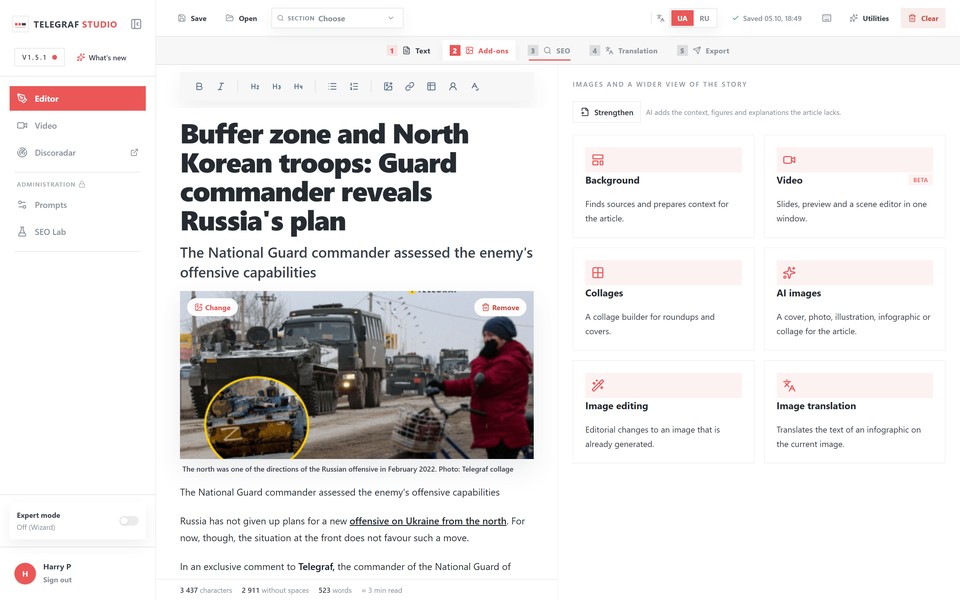Clear the editor with the Clear button
Viewport: 960px width, 600px height.
point(923,18)
